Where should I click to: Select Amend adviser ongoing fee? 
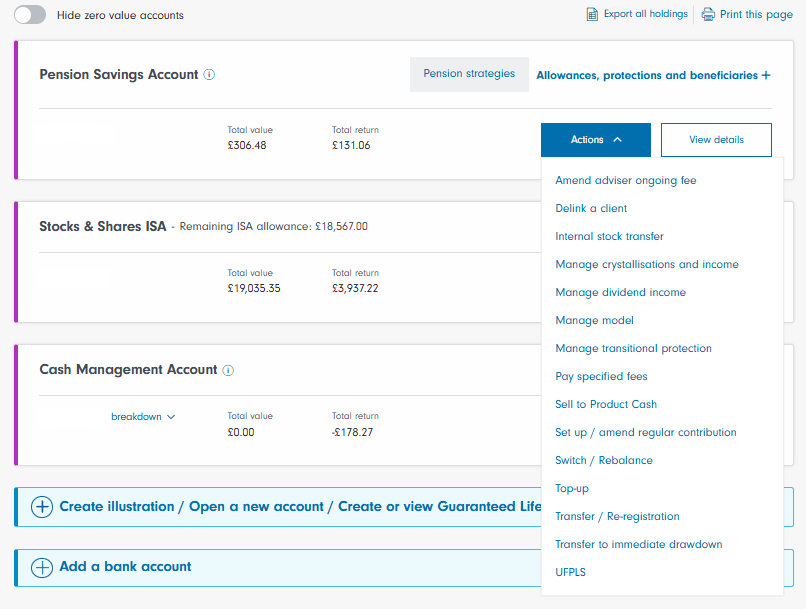click(625, 181)
